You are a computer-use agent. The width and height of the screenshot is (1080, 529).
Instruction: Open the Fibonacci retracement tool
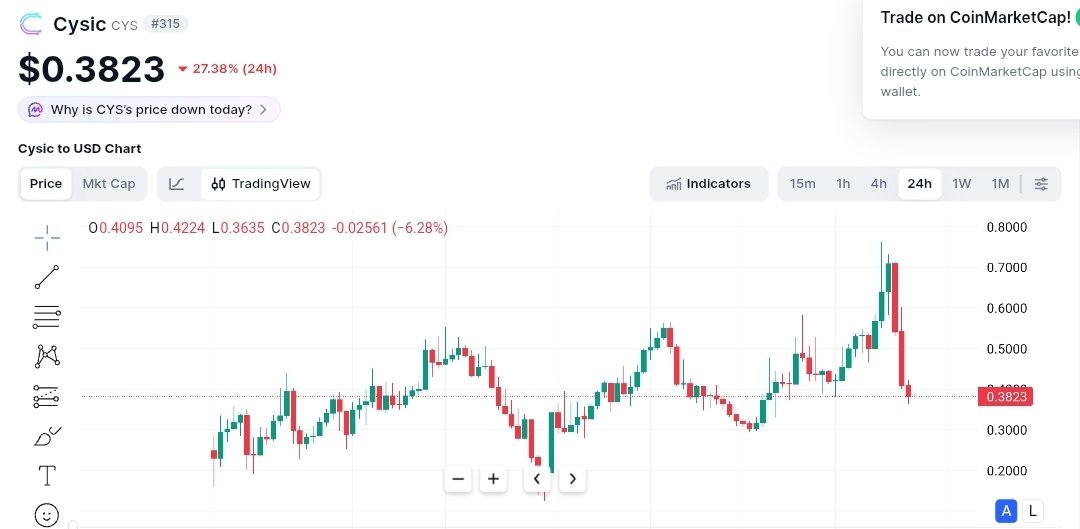[x=47, y=318]
